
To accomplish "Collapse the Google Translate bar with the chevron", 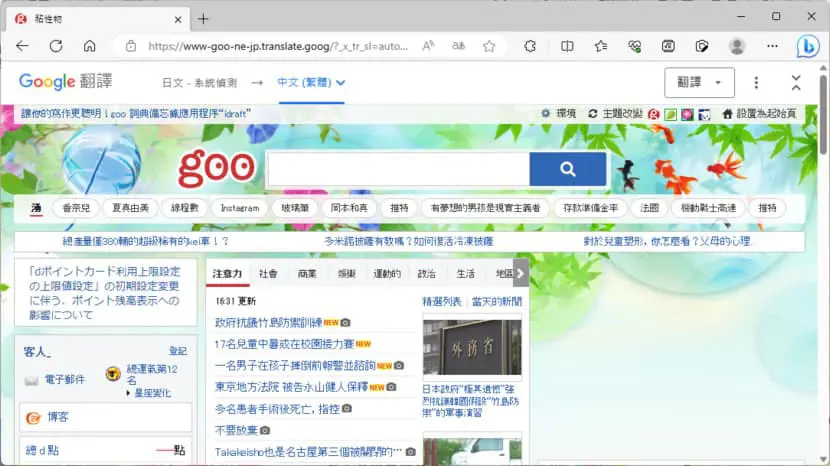I will tap(796, 83).
